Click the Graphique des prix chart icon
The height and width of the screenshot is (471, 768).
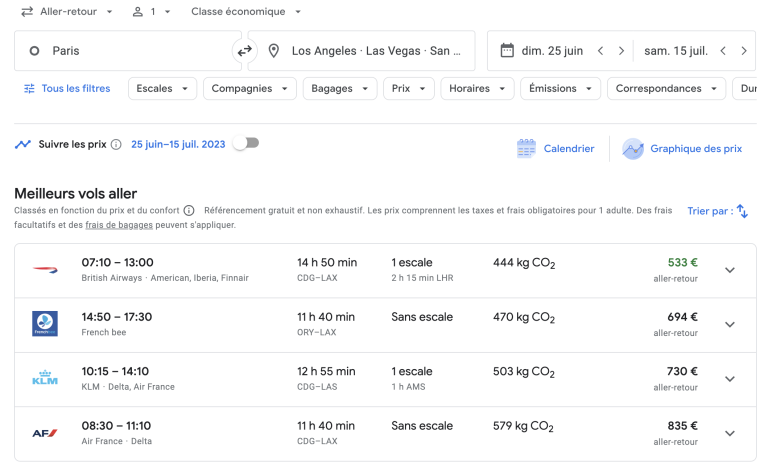(x=632, y=149)
